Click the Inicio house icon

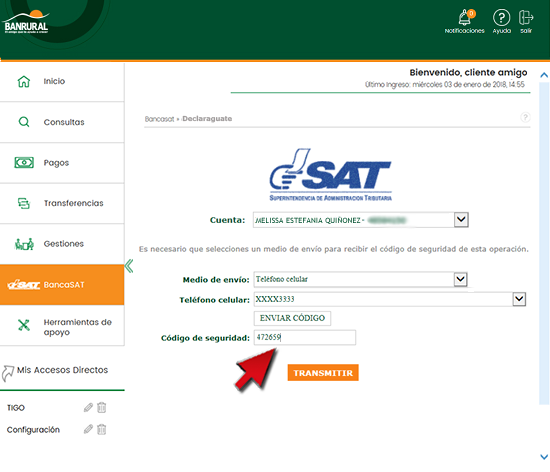click(x=24, y=81)
